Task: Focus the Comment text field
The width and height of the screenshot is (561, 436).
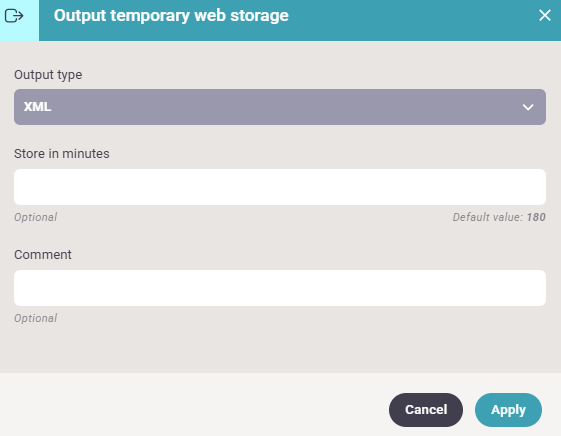Action: pos(280,288)
